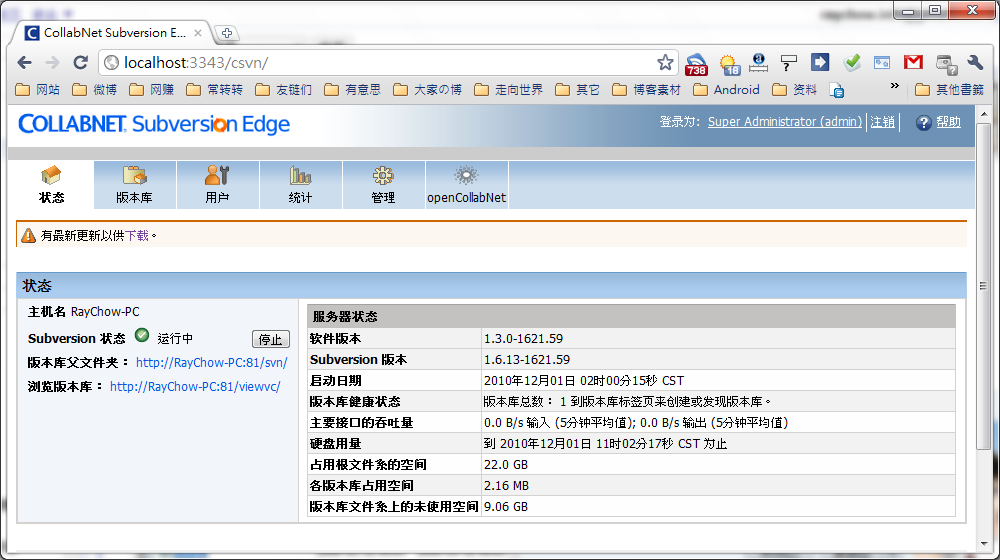Open the 友链们 bookmark folder
This screenshot has height=560, width=1000.
click(x=284, y=90)
